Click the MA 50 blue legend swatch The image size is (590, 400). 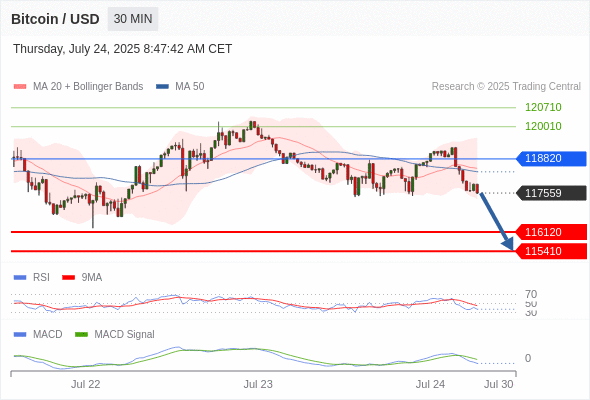pos(162,87)
